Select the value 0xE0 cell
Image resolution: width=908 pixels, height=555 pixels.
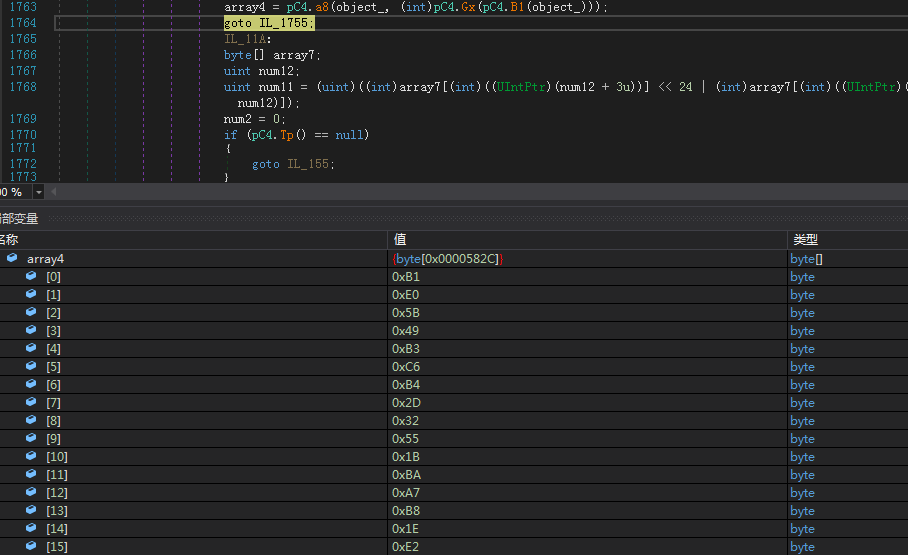pyautogui.click(x=587, y=295)
